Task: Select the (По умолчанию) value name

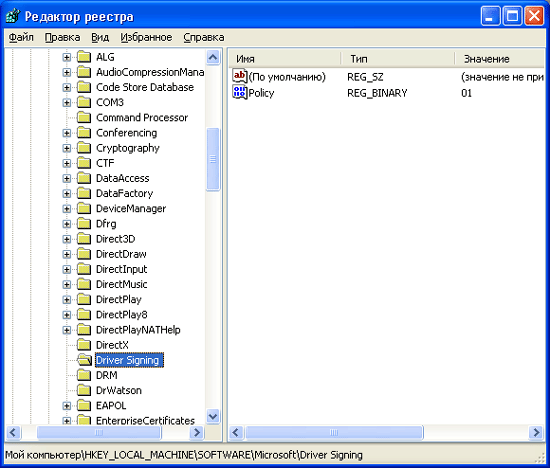Action: click(287, 76)
